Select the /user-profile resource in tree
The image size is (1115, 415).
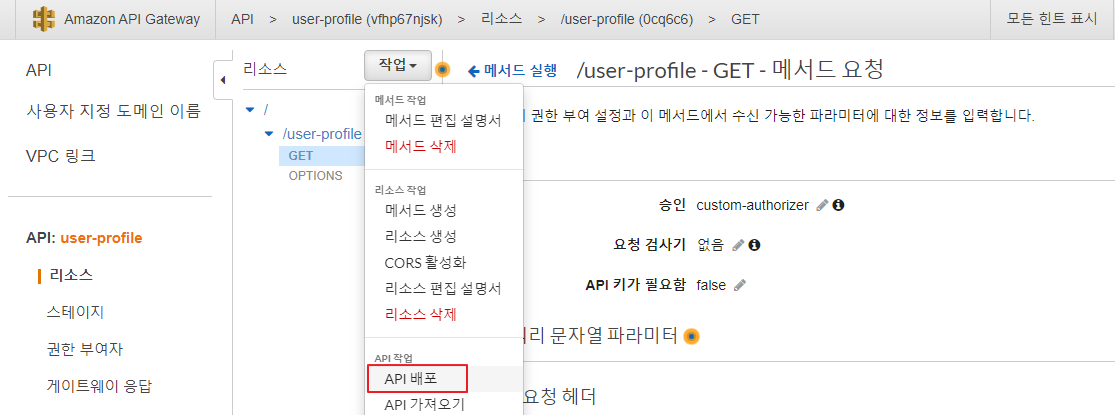coord(322,134)
